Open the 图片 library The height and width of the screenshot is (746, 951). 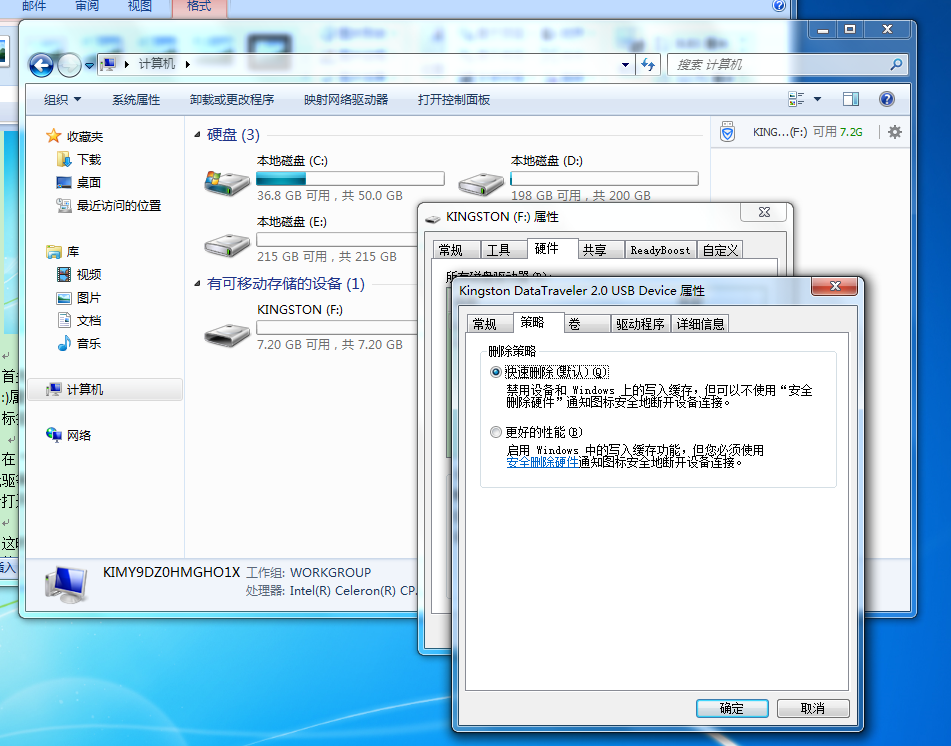tap(89, 298)
